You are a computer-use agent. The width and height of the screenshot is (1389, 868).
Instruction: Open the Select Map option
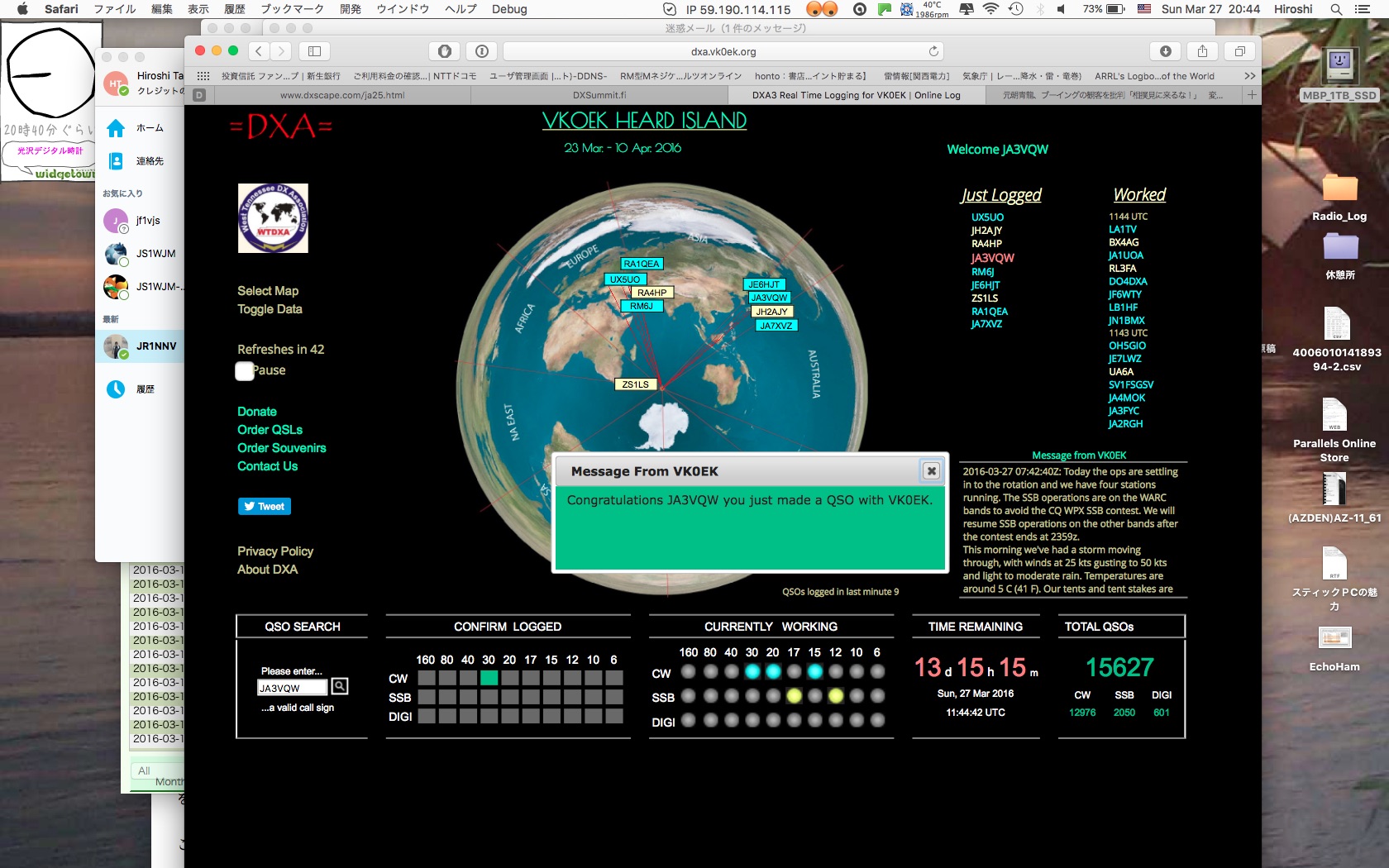(x=268, y=291)
